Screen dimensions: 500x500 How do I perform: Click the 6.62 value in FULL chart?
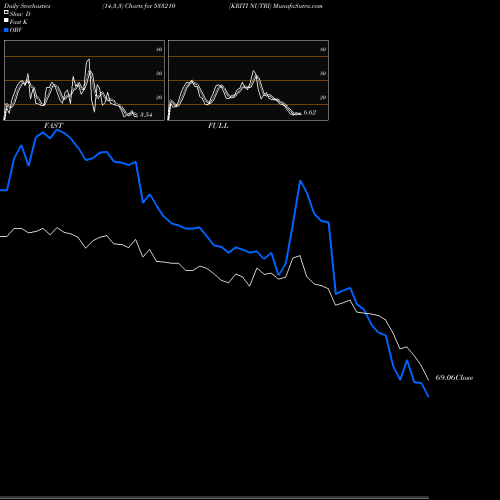(310, 113)
